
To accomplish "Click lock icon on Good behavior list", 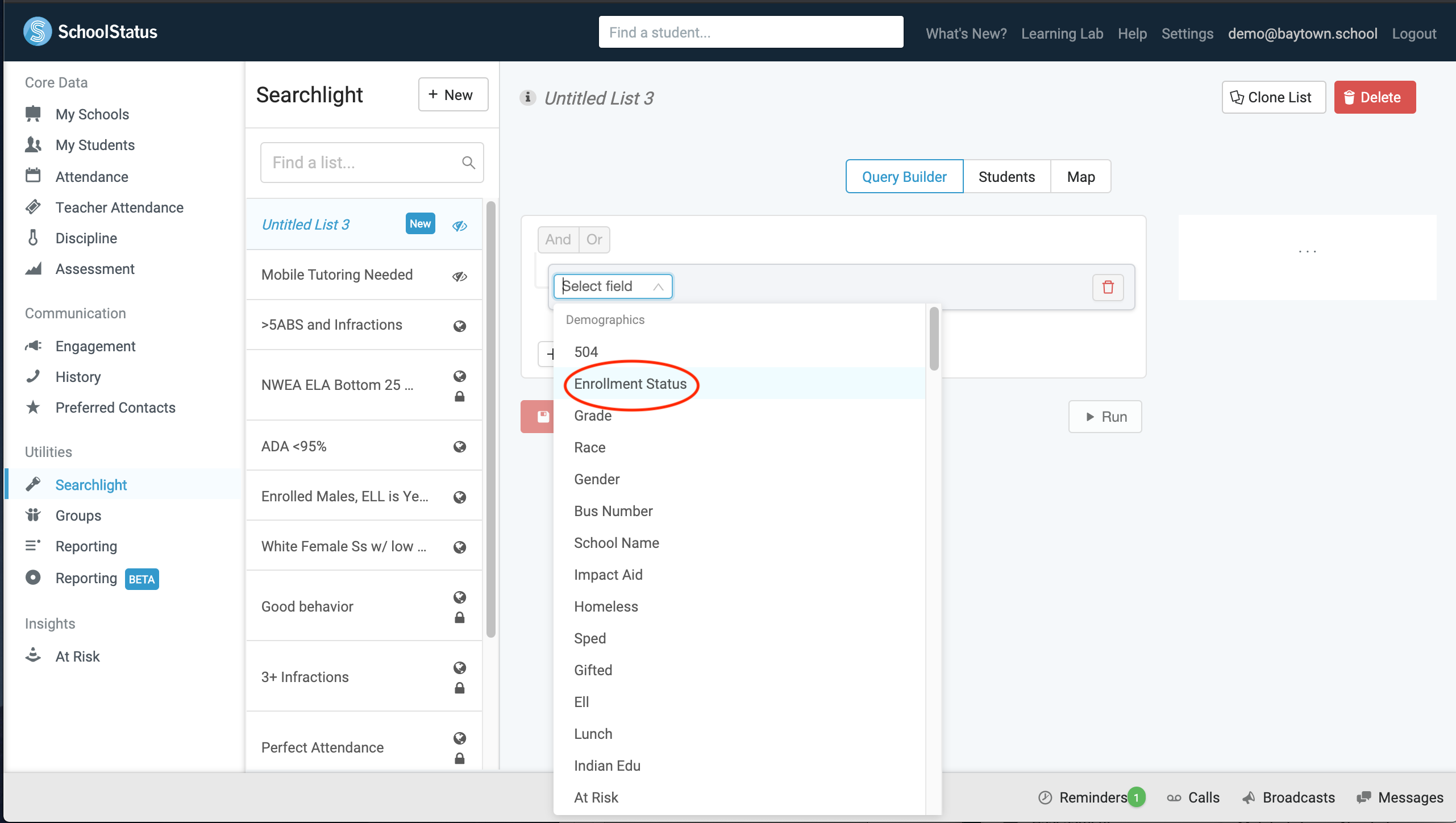I will (x=460, y=617).
